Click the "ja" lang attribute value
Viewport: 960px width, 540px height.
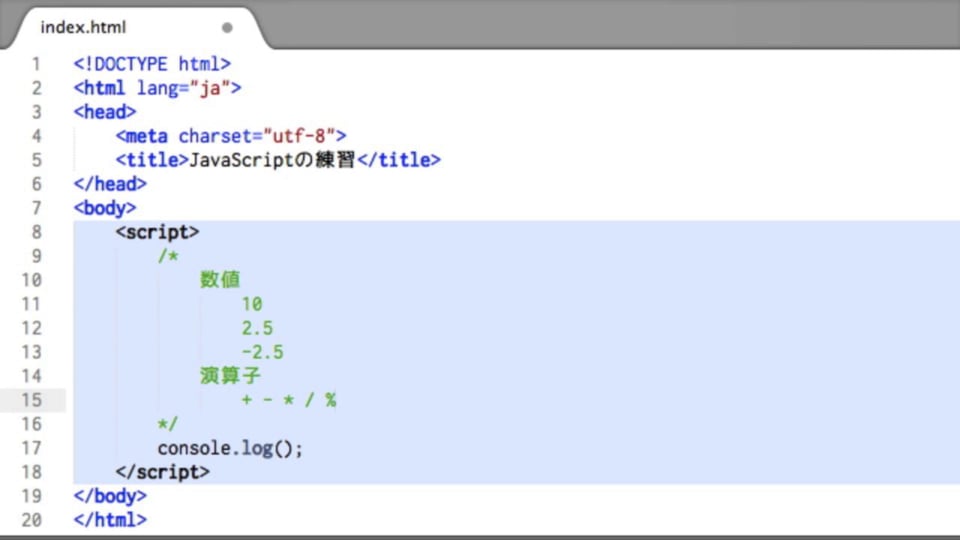pyautogui.click(x=210, y=88)
